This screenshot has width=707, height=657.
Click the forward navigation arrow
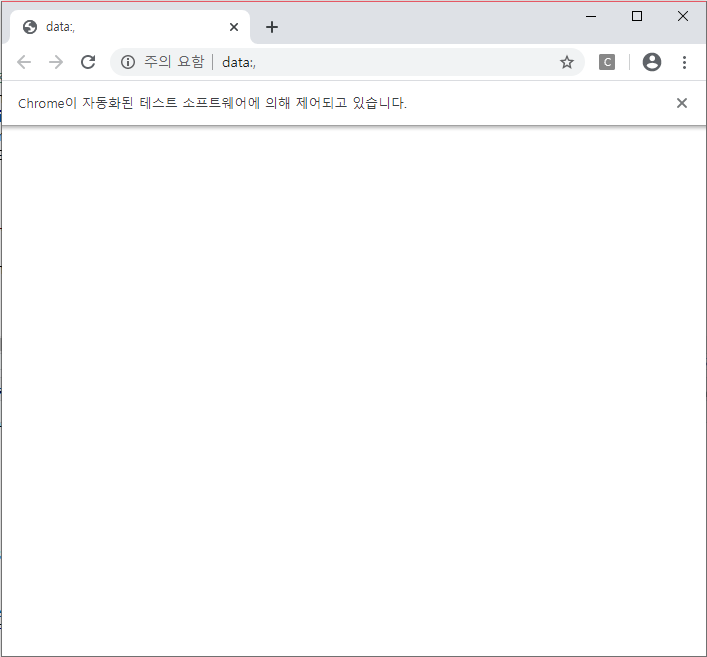(x=56, y=62)
